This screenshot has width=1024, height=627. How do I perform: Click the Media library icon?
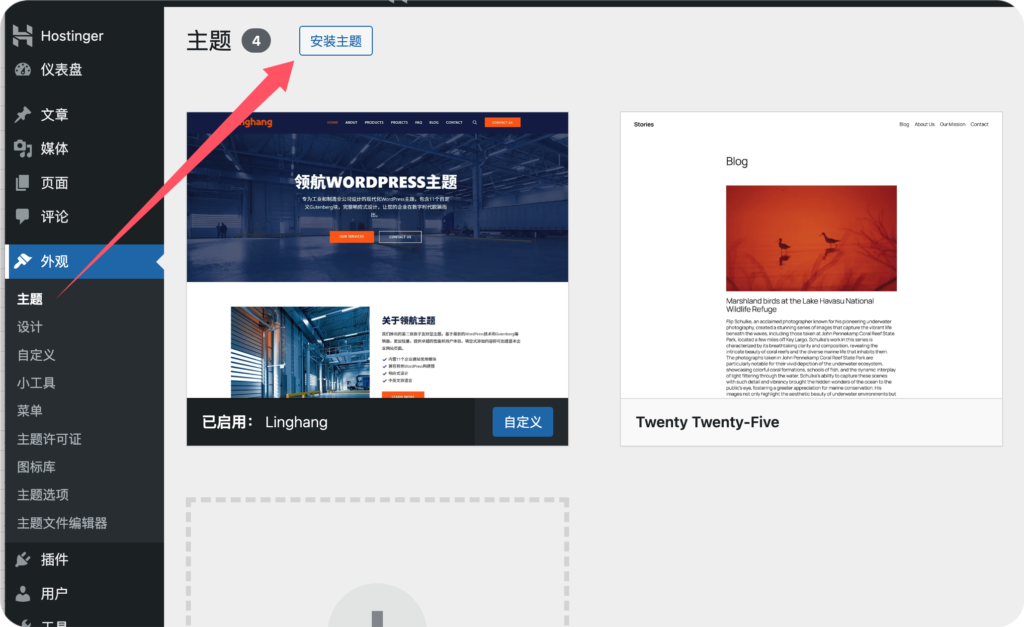[22, 149]
